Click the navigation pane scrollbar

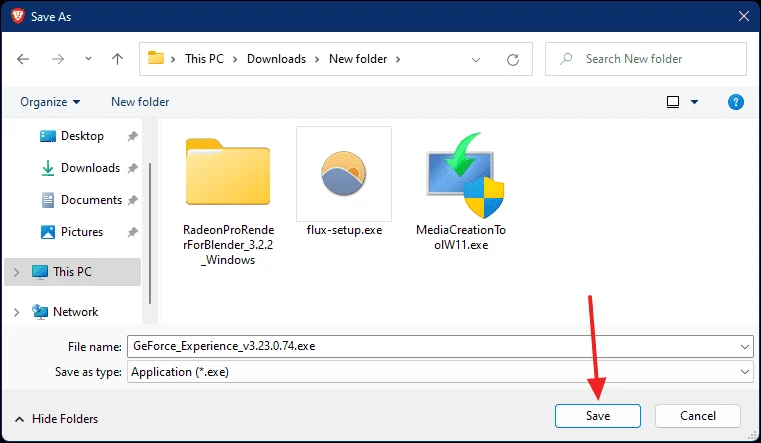150,233
